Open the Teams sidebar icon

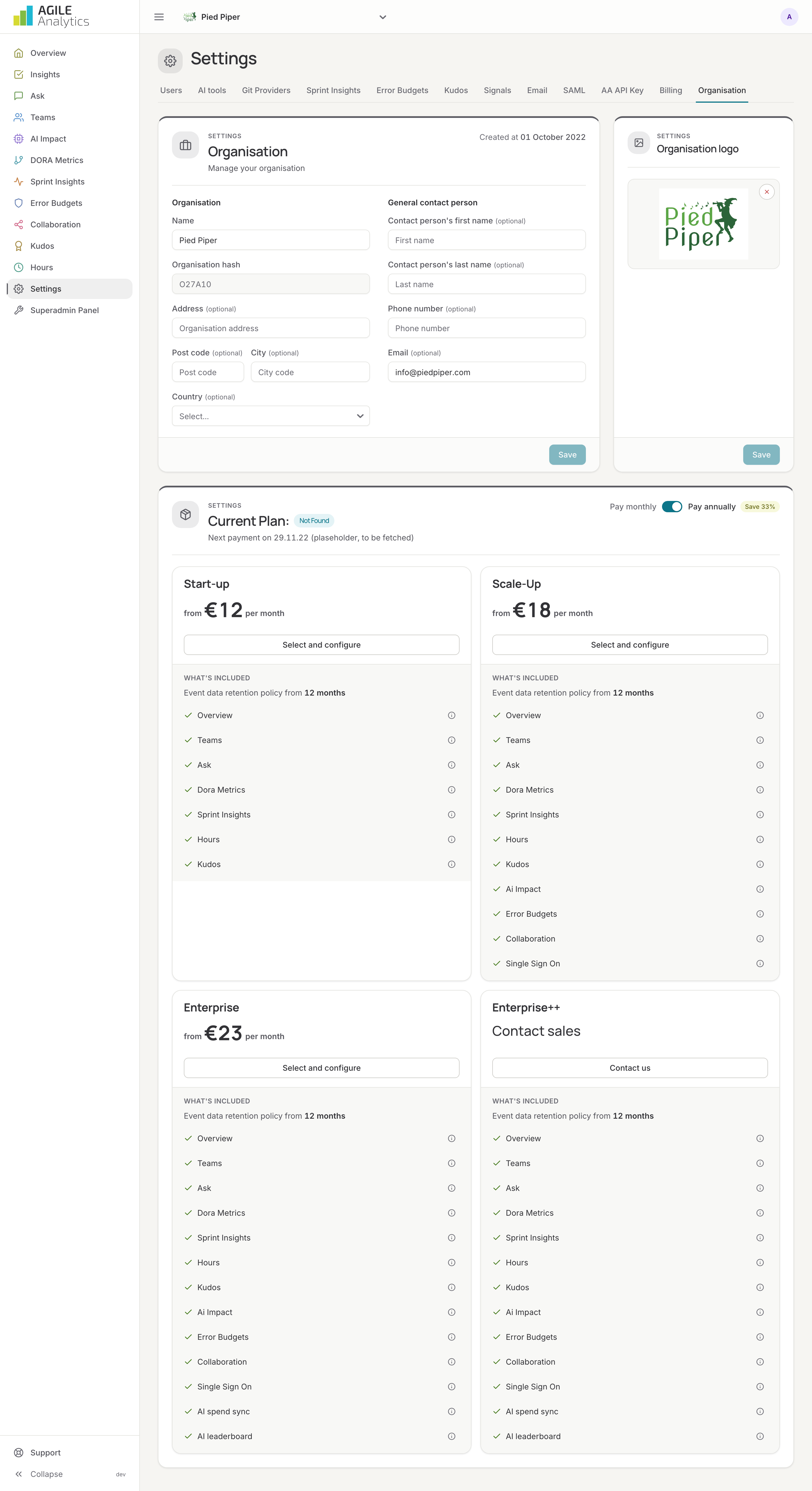pyautogui.click(x=19, y=118)
